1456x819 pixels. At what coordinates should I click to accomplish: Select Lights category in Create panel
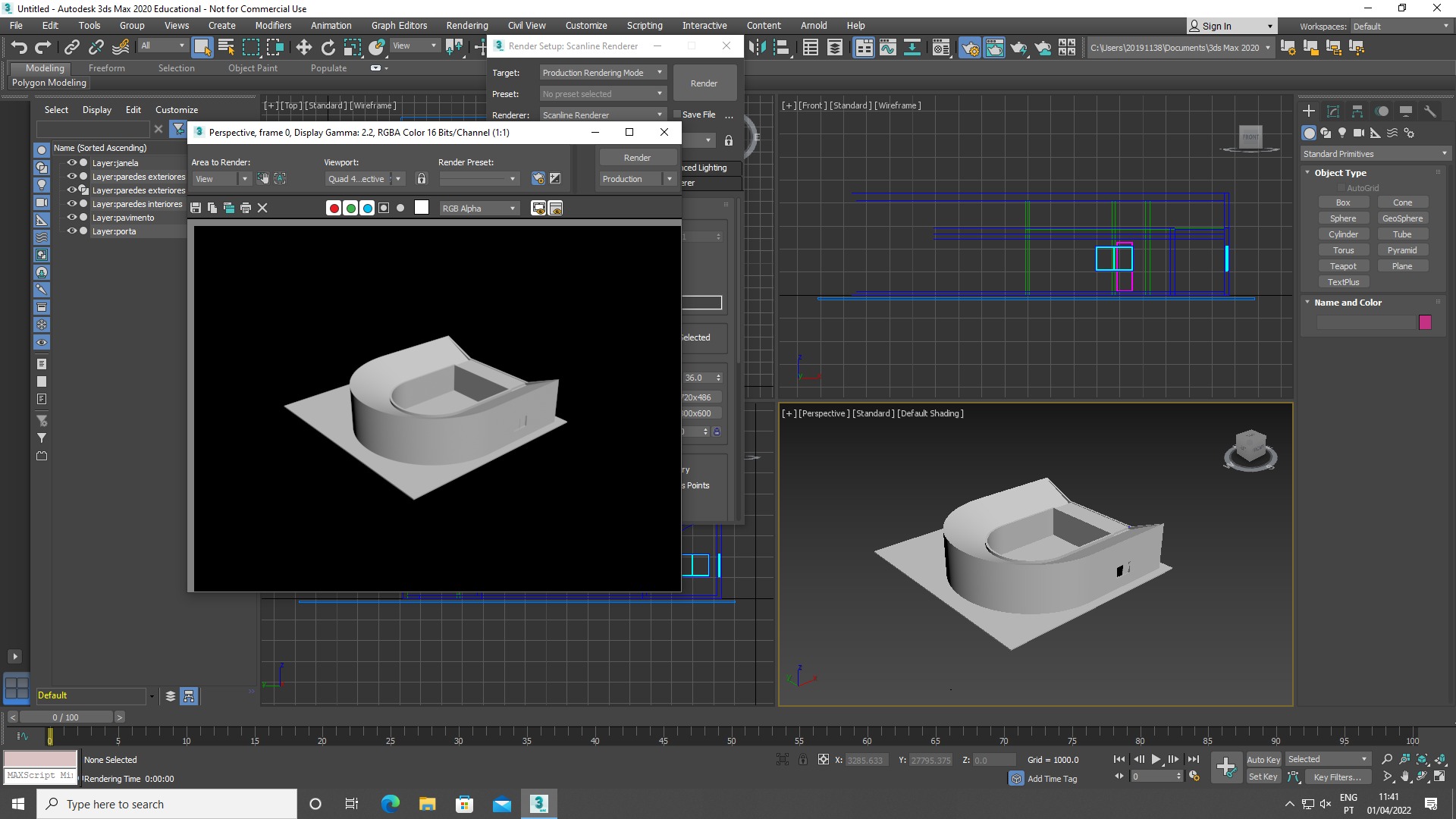pos(1342,133)
